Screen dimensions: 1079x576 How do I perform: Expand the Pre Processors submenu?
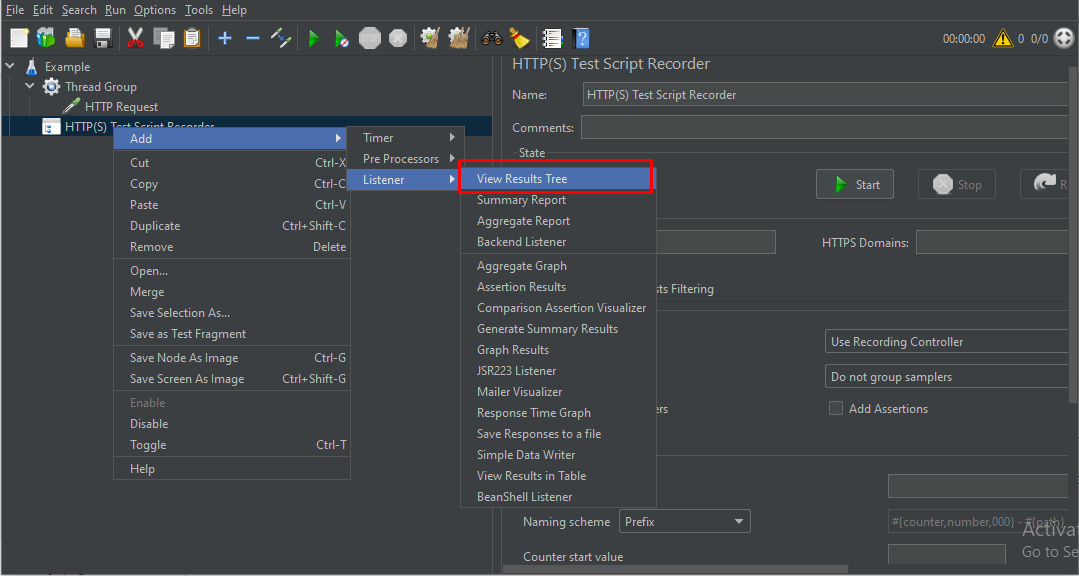tap(406, 158)
